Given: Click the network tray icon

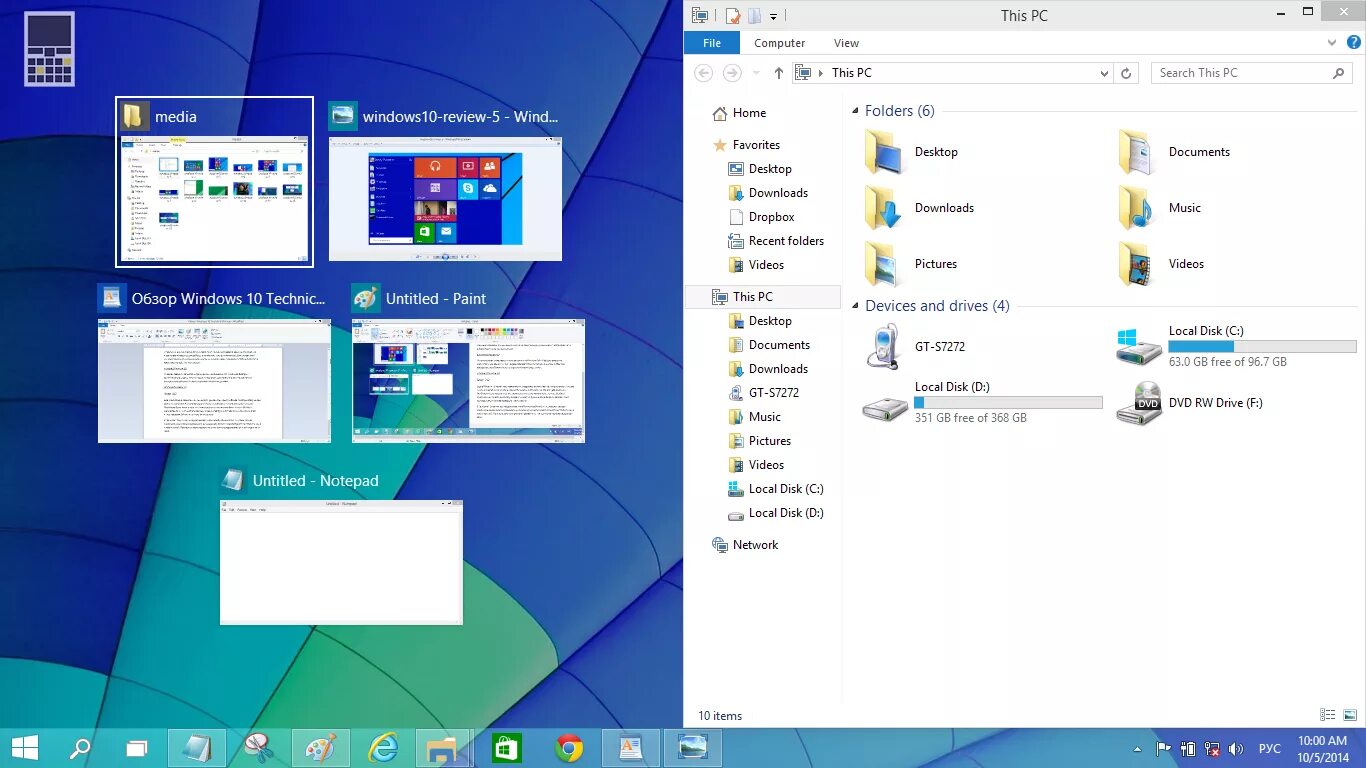Looking at the screenshot, I should point(1212,749).
